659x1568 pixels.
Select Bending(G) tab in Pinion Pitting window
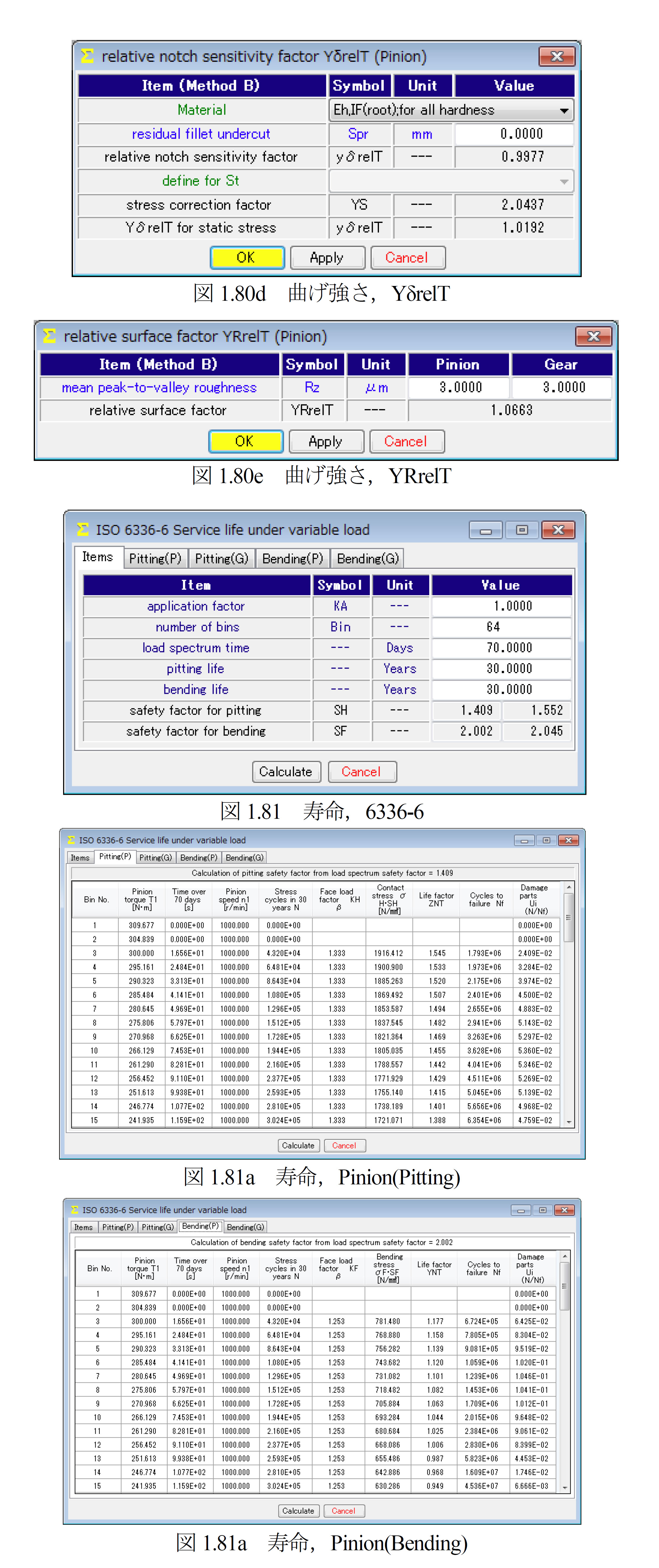[x=245, y=858]
